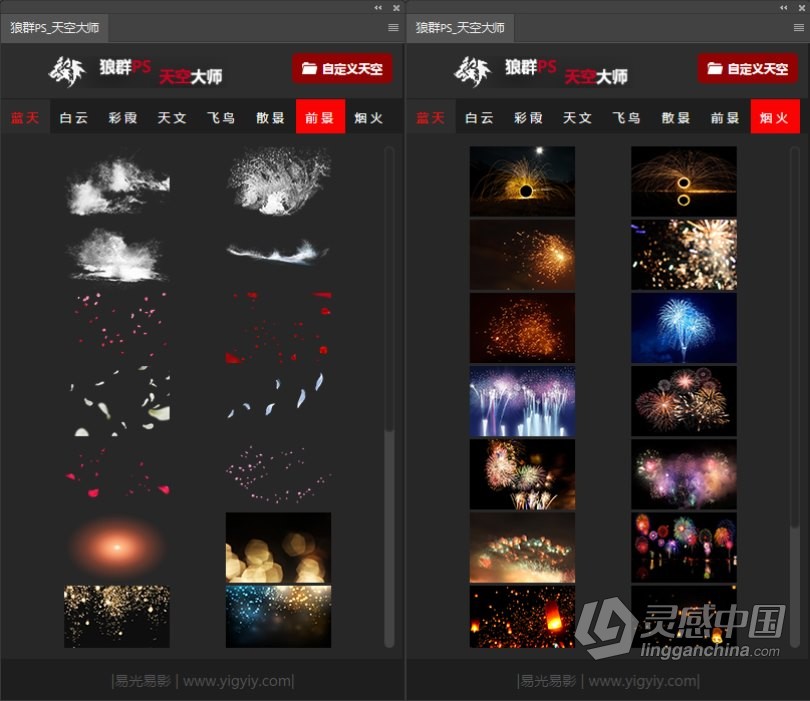The image size is (810, 701).
Task: Apply the floating sky lanterns thumbnail
Action: click(x=522, y=617)
